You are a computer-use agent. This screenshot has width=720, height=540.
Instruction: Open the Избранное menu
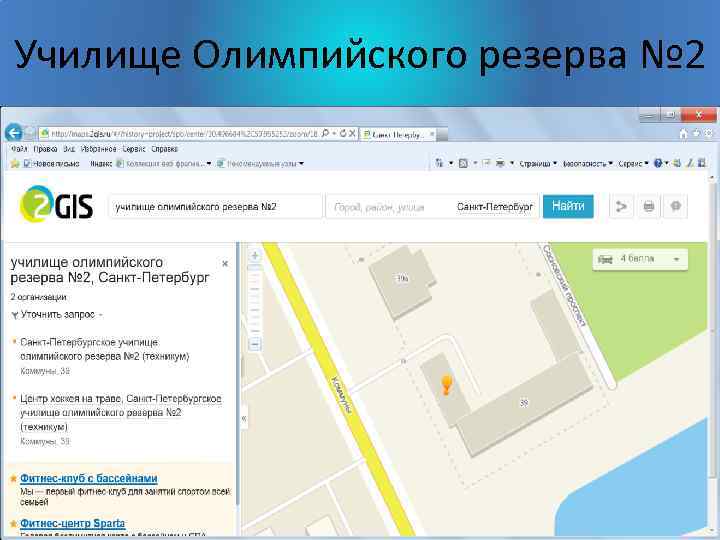click(98, 149)
